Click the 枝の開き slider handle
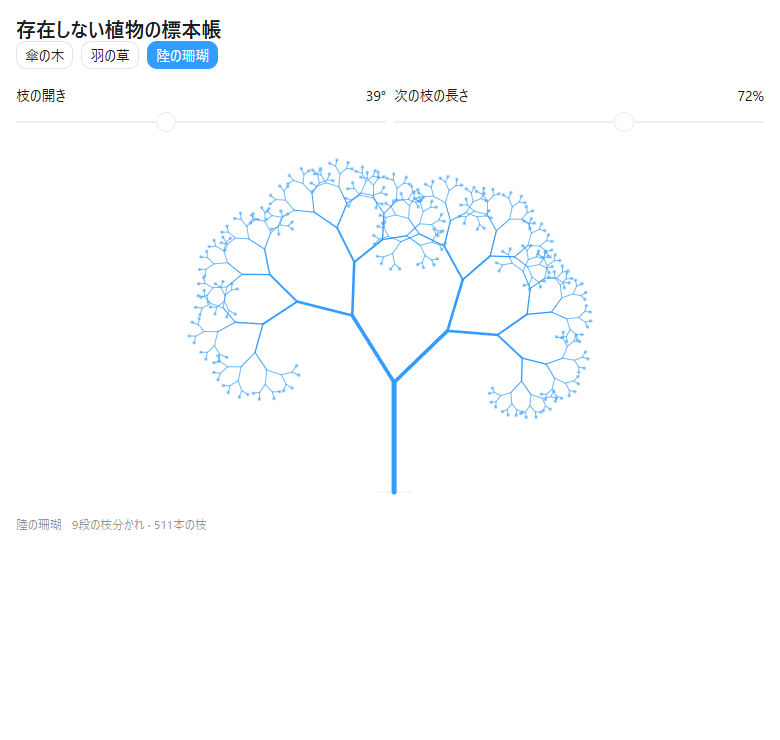Image resolution: width=780 pixels, height=740 pixels. [166, 122]
